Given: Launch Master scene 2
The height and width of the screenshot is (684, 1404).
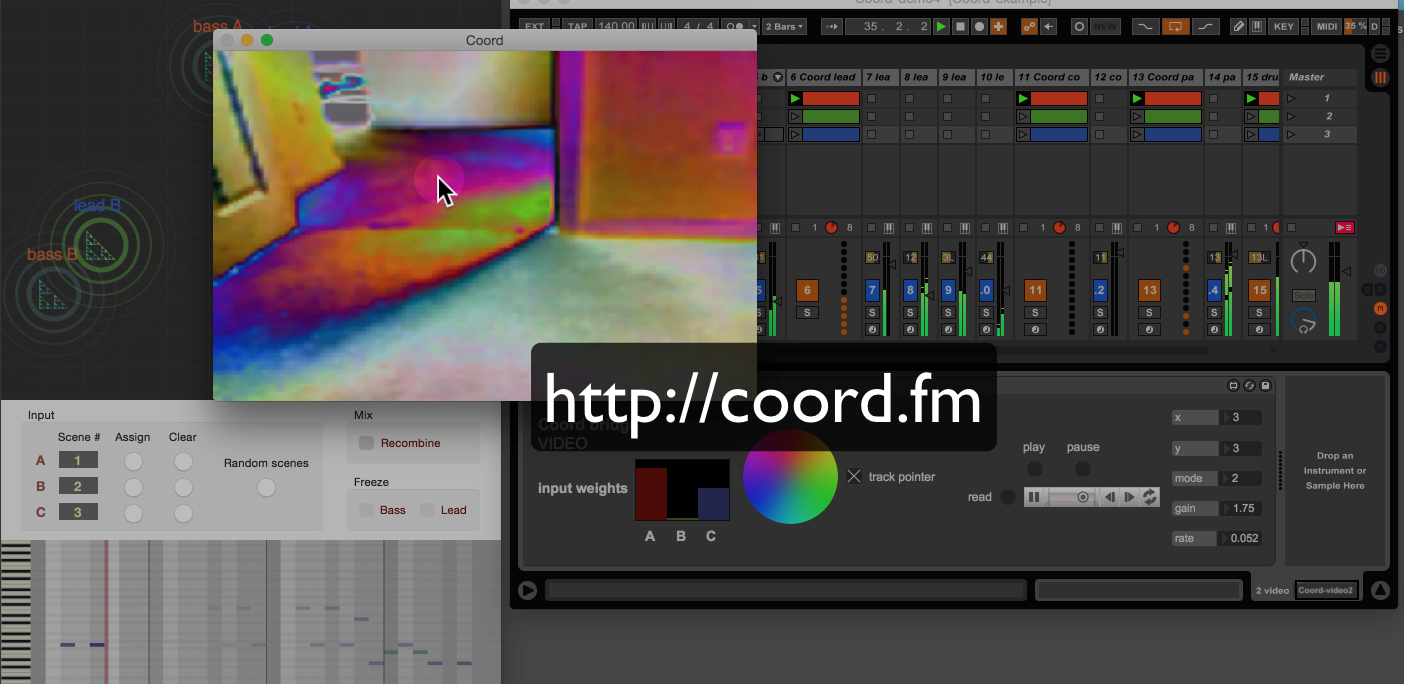Looking at the screenshot, I should (1291, 116).
